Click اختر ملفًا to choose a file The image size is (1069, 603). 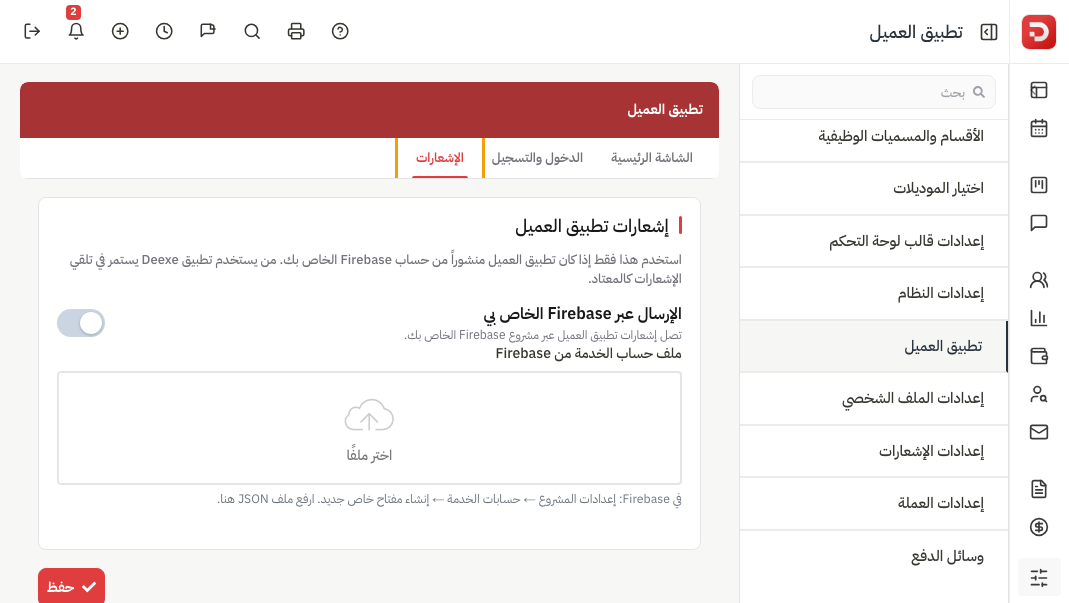(x=369, y=455)
